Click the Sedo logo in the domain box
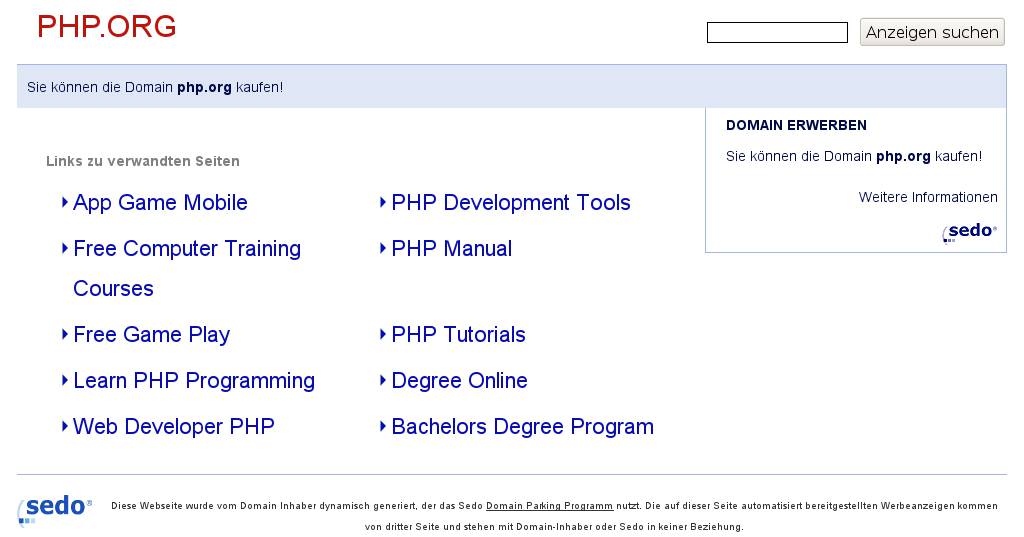This screenshot has height=537, width=1024. (969, 232)
